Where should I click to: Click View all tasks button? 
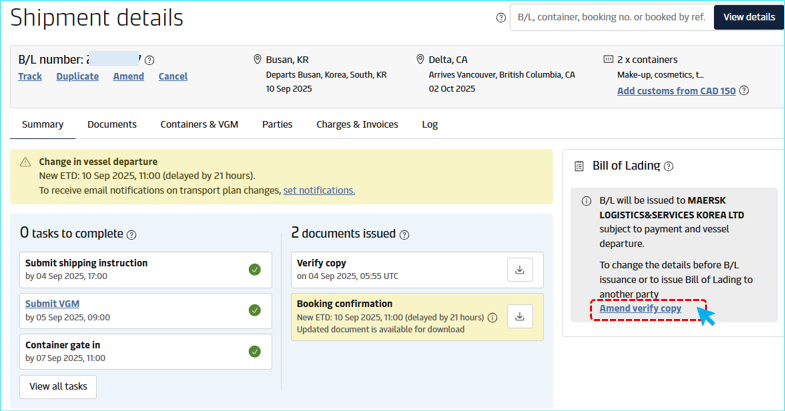(x=58, y=387)
